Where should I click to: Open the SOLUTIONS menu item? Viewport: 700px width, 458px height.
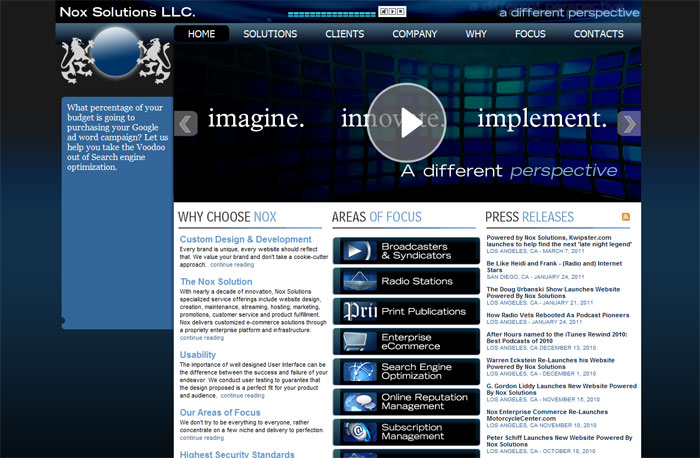click(x=270, y=34)
